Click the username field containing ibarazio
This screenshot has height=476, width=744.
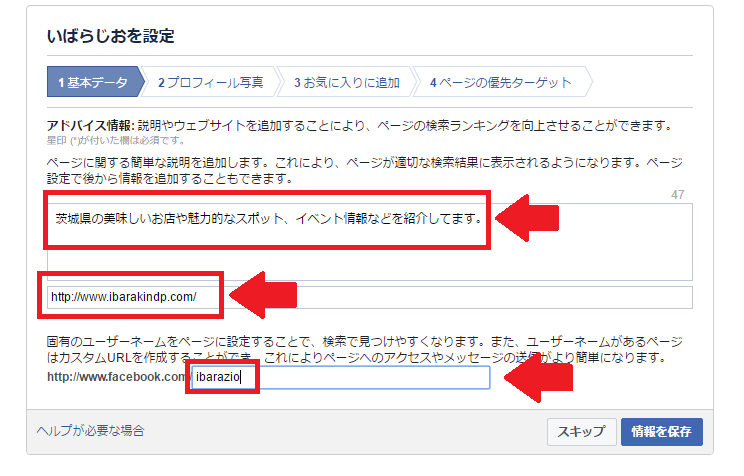coord(341,377)
